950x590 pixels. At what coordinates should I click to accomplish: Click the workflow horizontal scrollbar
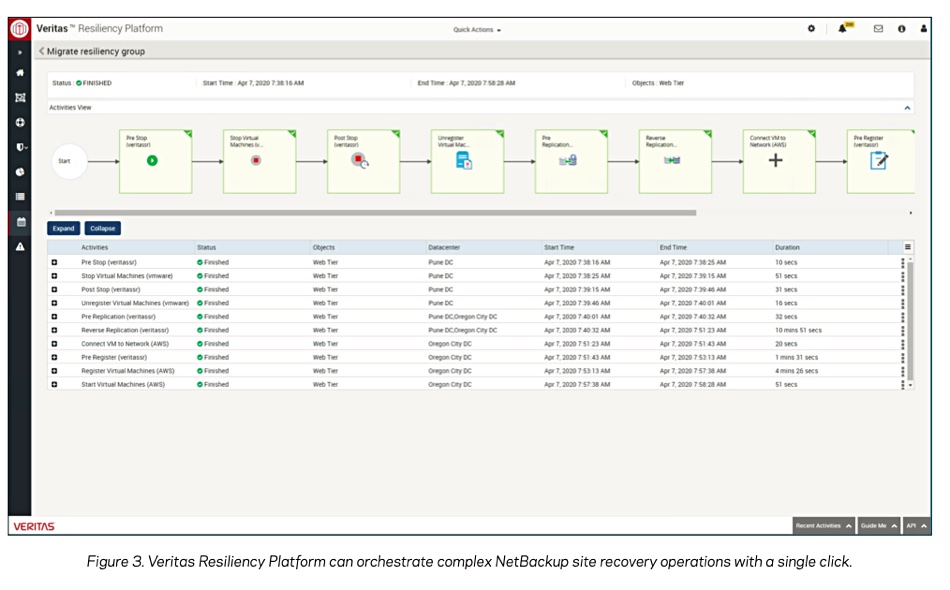pos(375,213)
